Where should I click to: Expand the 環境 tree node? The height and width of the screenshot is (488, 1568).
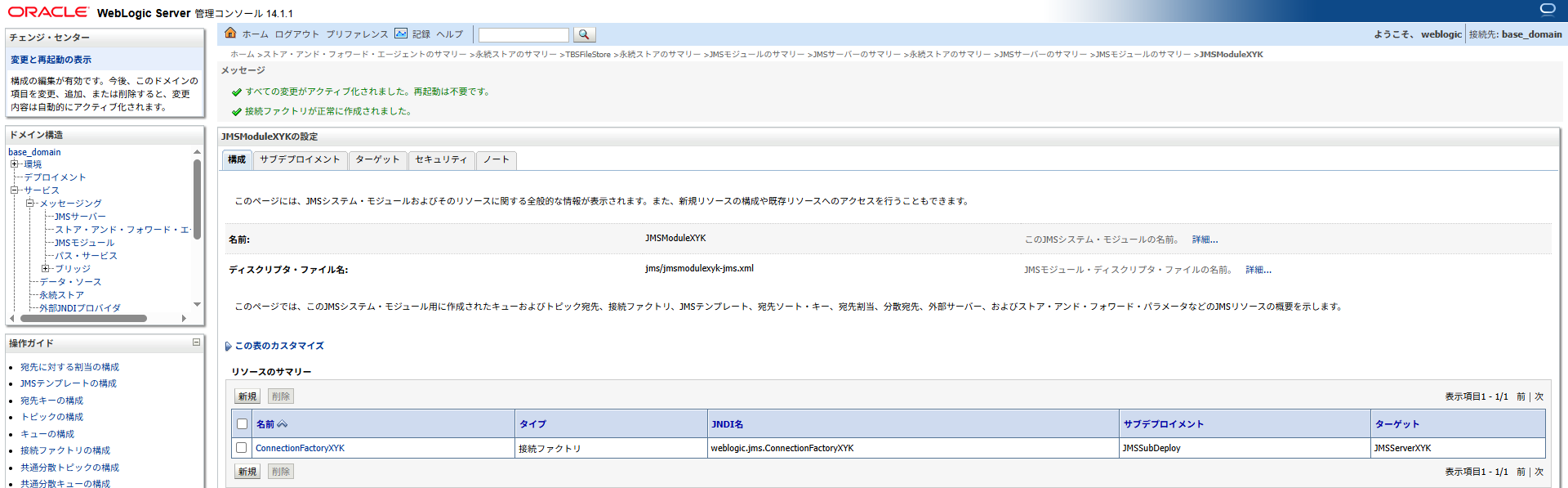click(14, 164)
